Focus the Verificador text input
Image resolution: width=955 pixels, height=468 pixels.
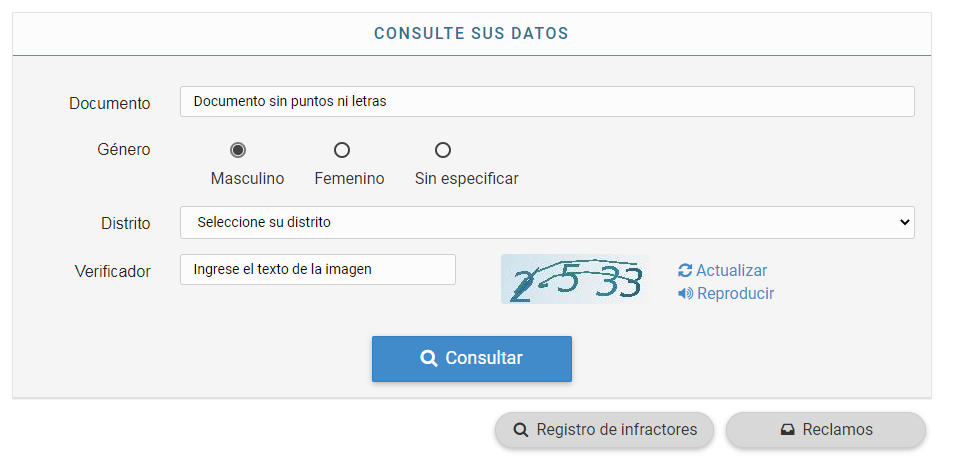(318, 269)
